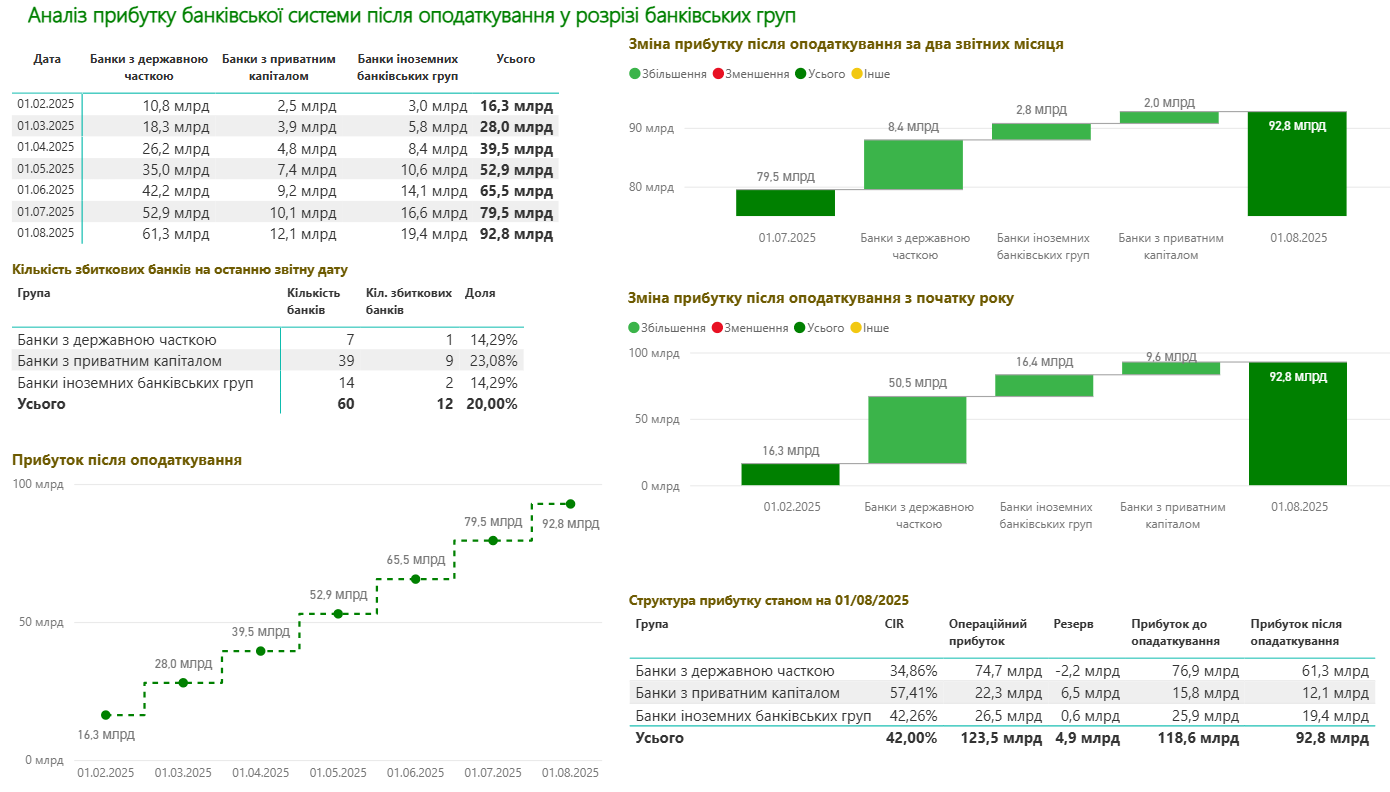Click the Резерв column header
The height and width of the screenshot is (792, 1390).
tap(1073, 624)
